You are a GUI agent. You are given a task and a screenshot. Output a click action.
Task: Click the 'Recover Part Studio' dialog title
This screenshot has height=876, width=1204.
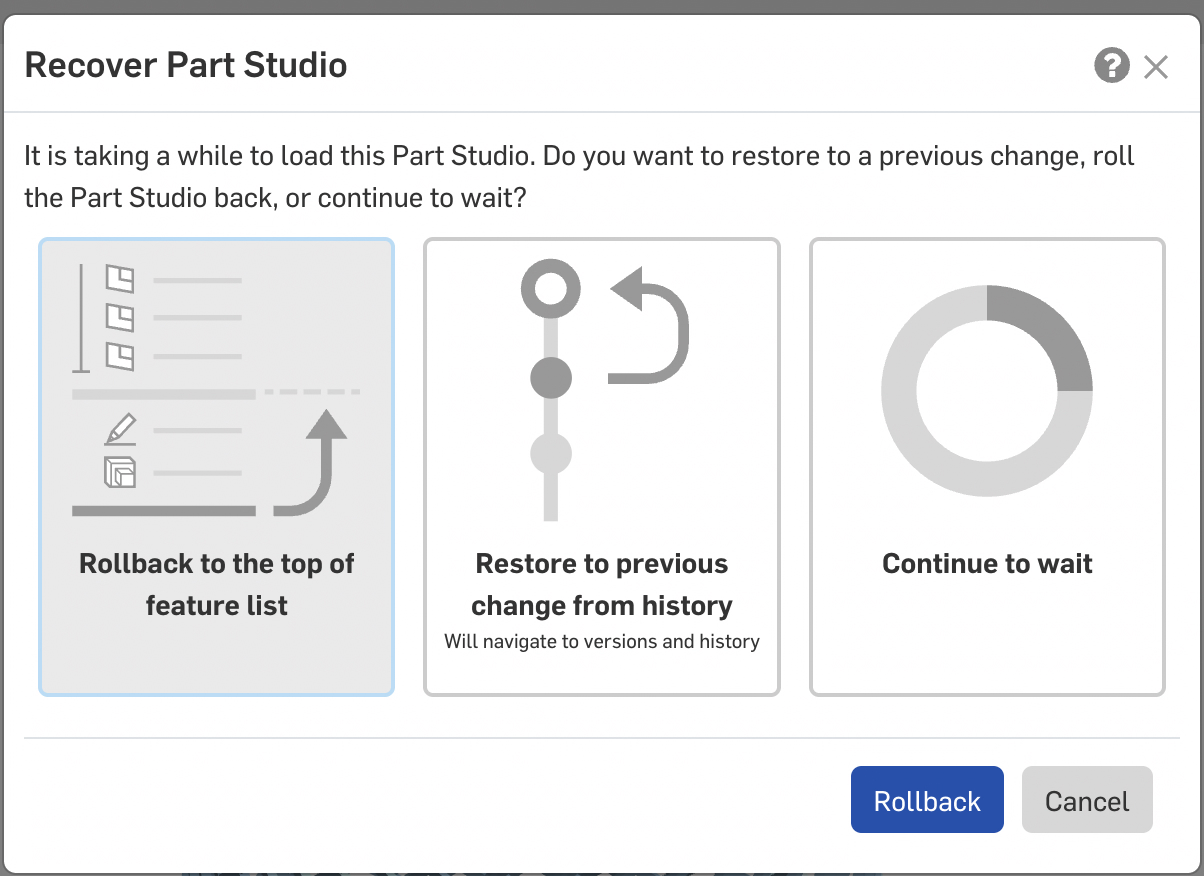(186, 66)
